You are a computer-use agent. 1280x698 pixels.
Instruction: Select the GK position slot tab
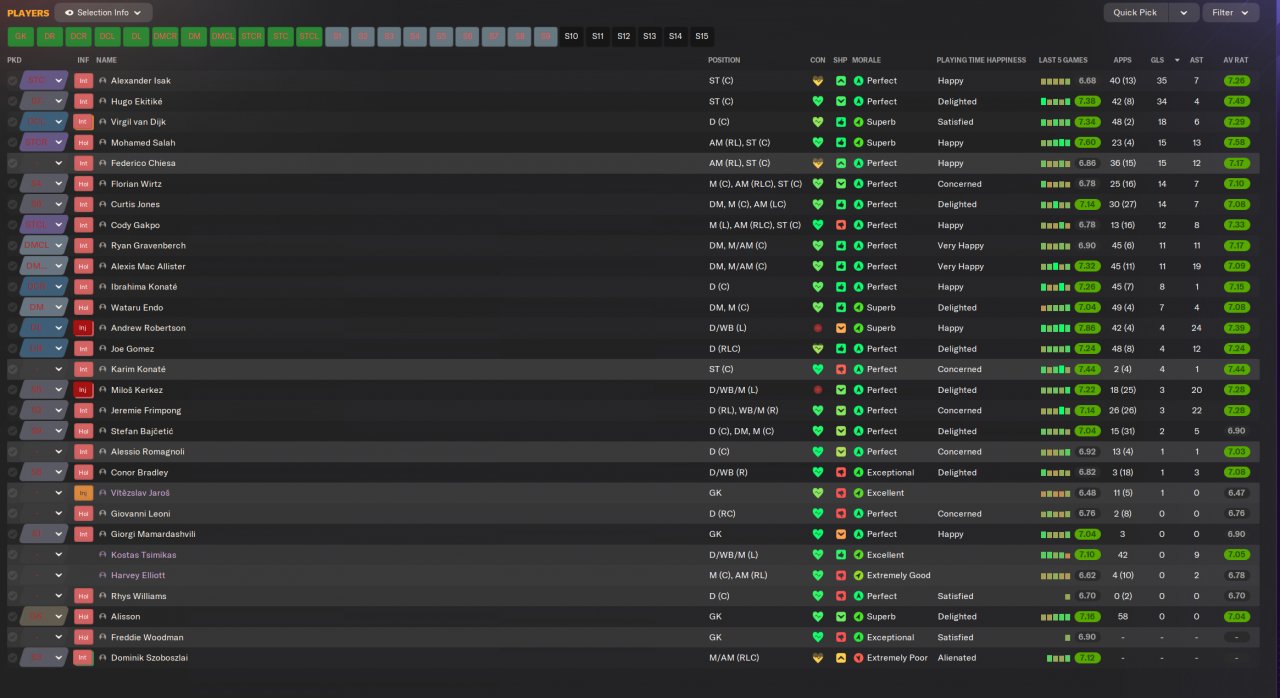click(x=20, y=37)
